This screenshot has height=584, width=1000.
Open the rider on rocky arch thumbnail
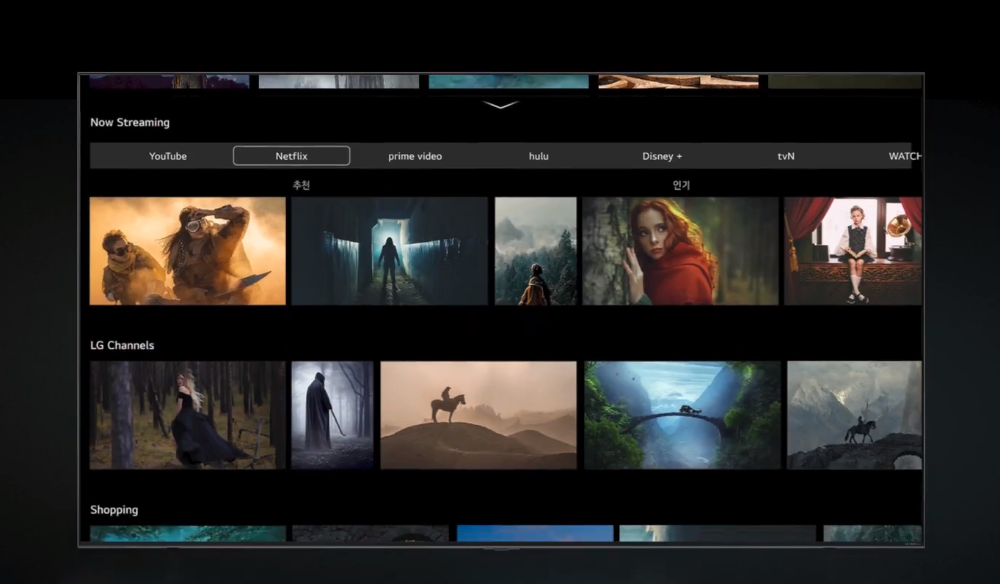[x=855, y=416]
